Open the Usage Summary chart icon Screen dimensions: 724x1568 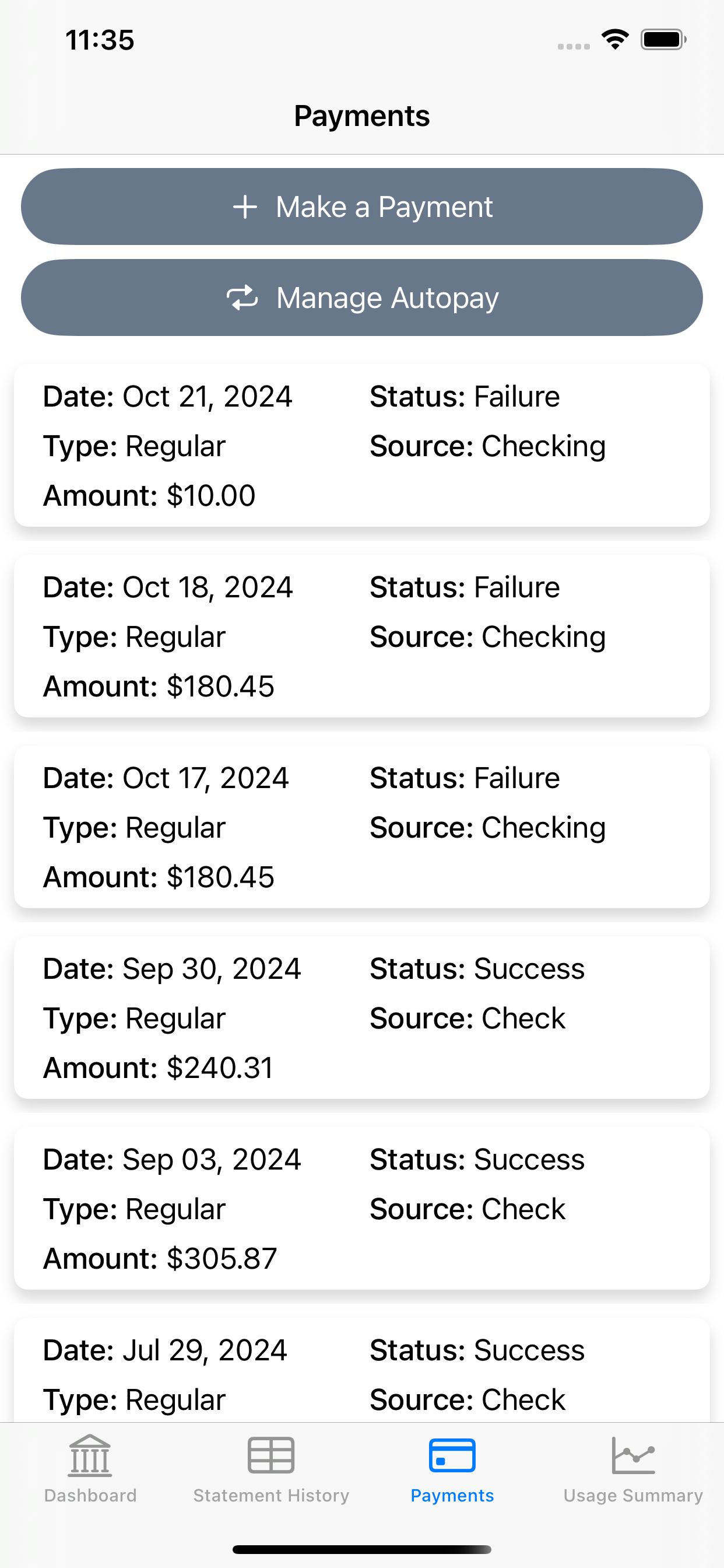(633, 1455)
